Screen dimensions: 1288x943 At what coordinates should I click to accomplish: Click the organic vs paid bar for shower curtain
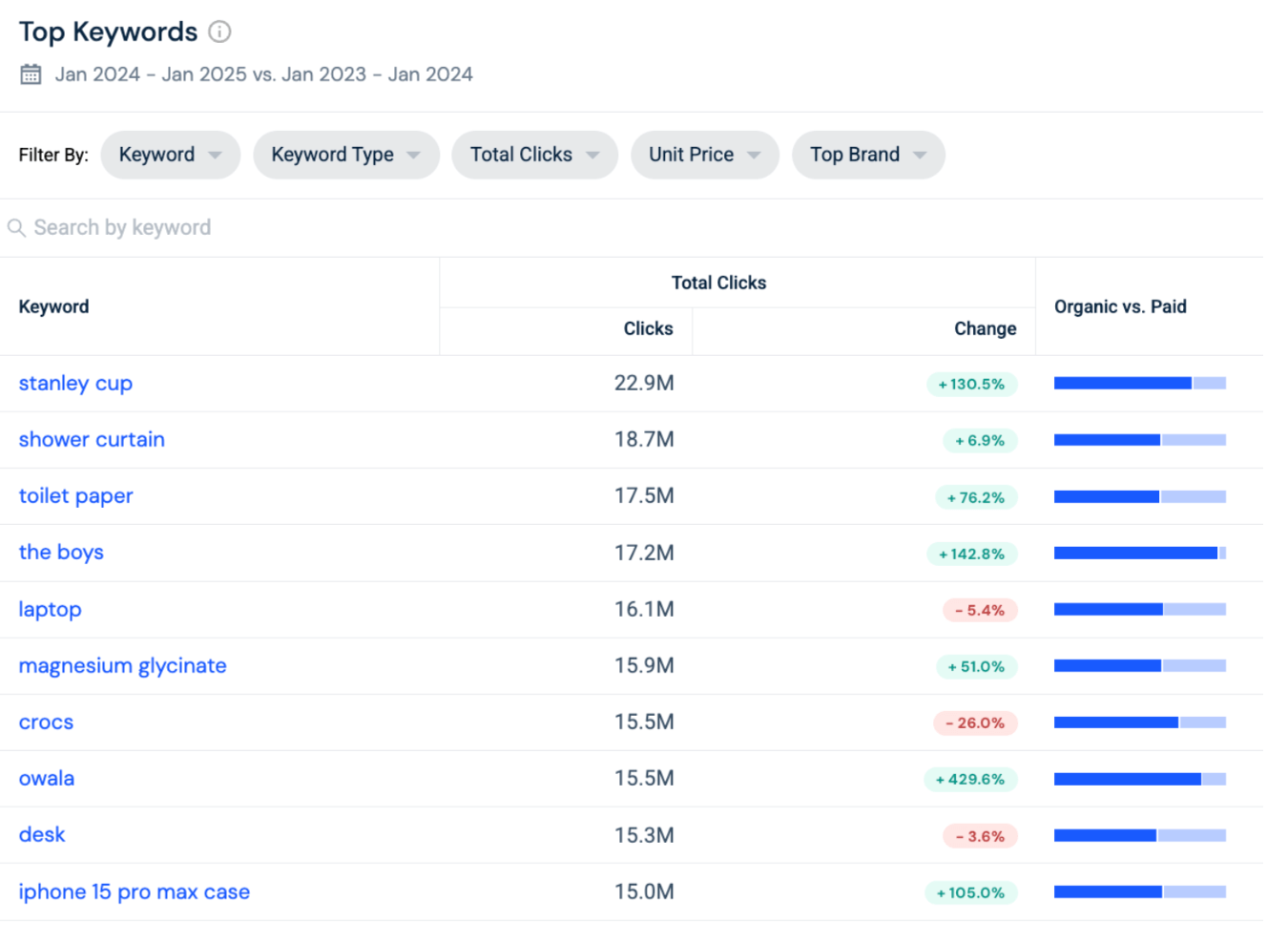[x=1140, y=440]
